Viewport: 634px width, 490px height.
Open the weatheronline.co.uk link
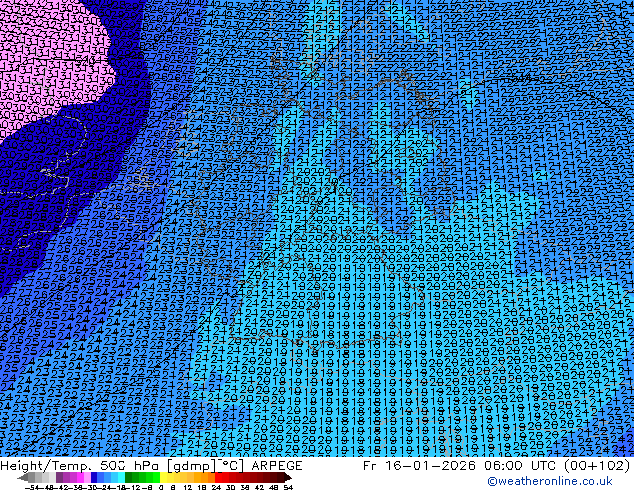click(x=550, y=481)
